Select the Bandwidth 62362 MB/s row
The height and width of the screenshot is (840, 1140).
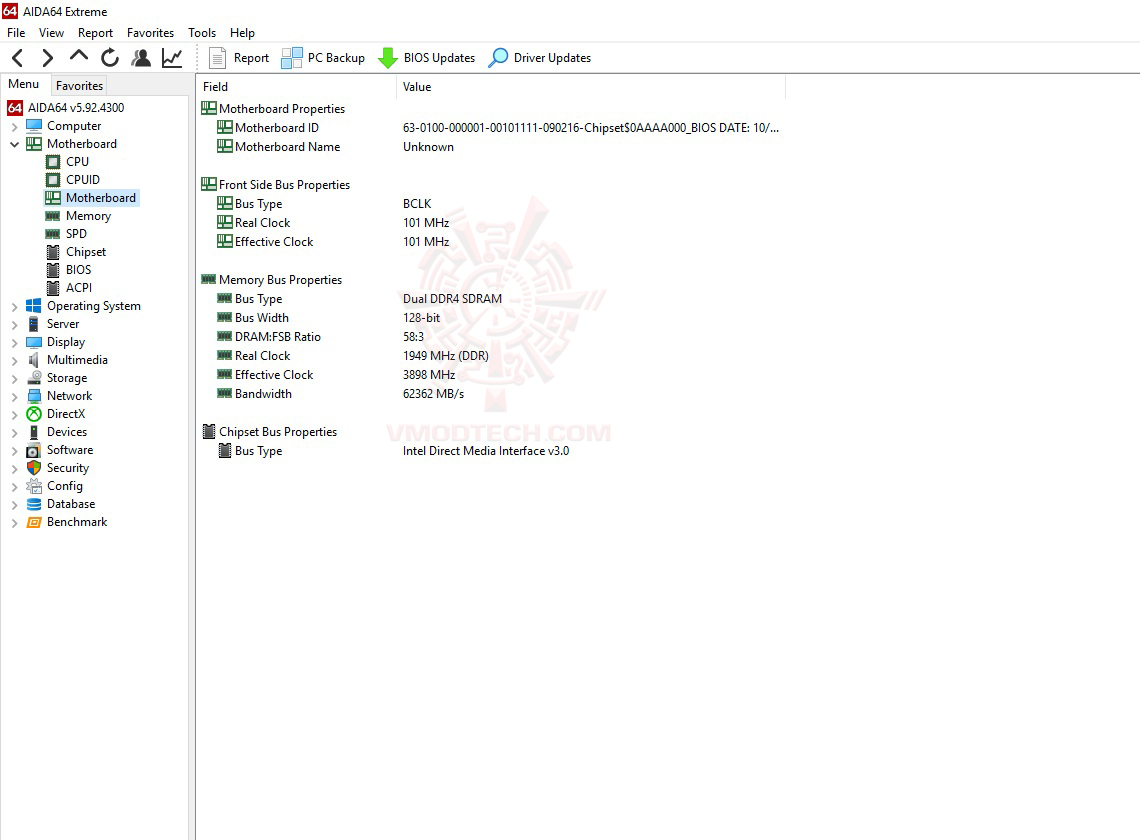point(491,393)
